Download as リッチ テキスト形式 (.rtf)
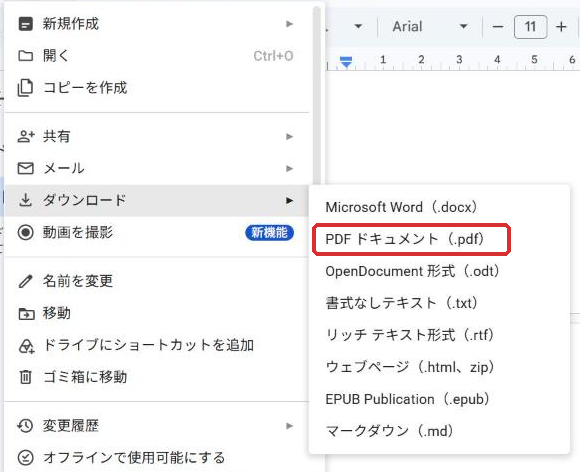 439,336
